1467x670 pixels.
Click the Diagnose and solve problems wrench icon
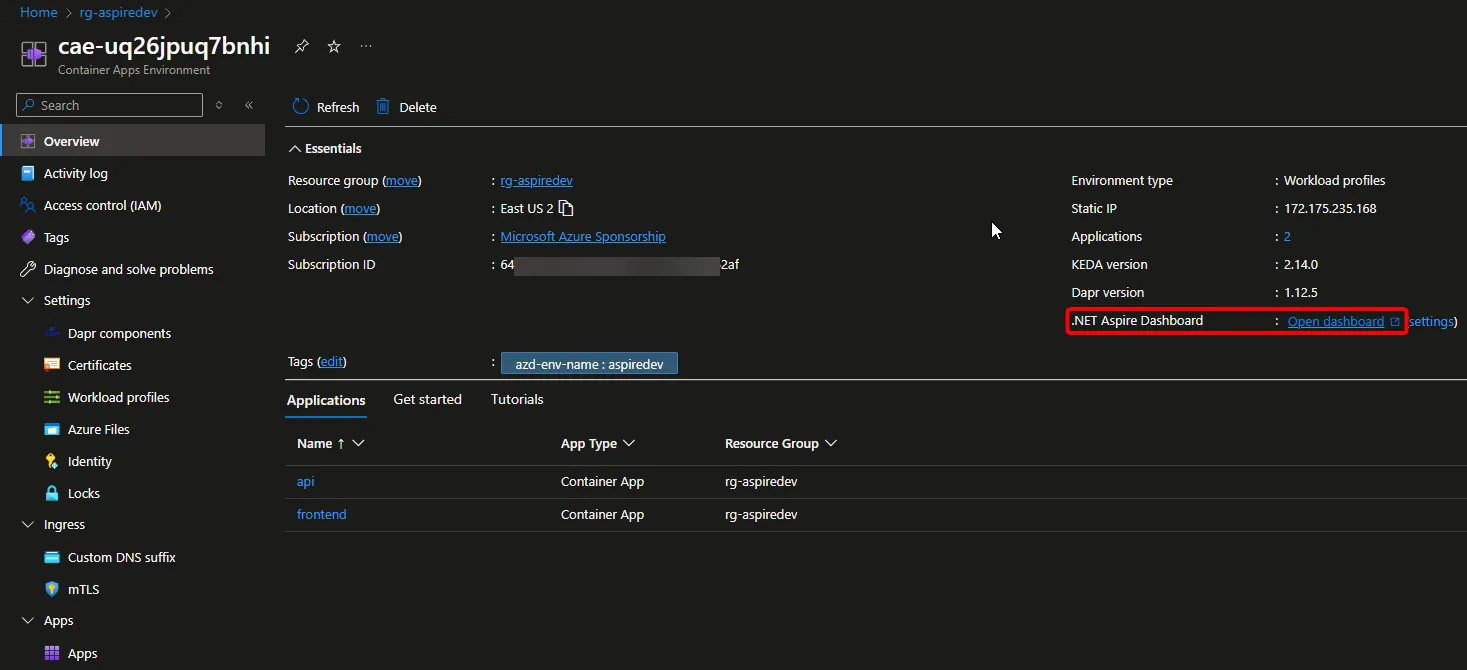pyautogui.click(x=27, y=269)
